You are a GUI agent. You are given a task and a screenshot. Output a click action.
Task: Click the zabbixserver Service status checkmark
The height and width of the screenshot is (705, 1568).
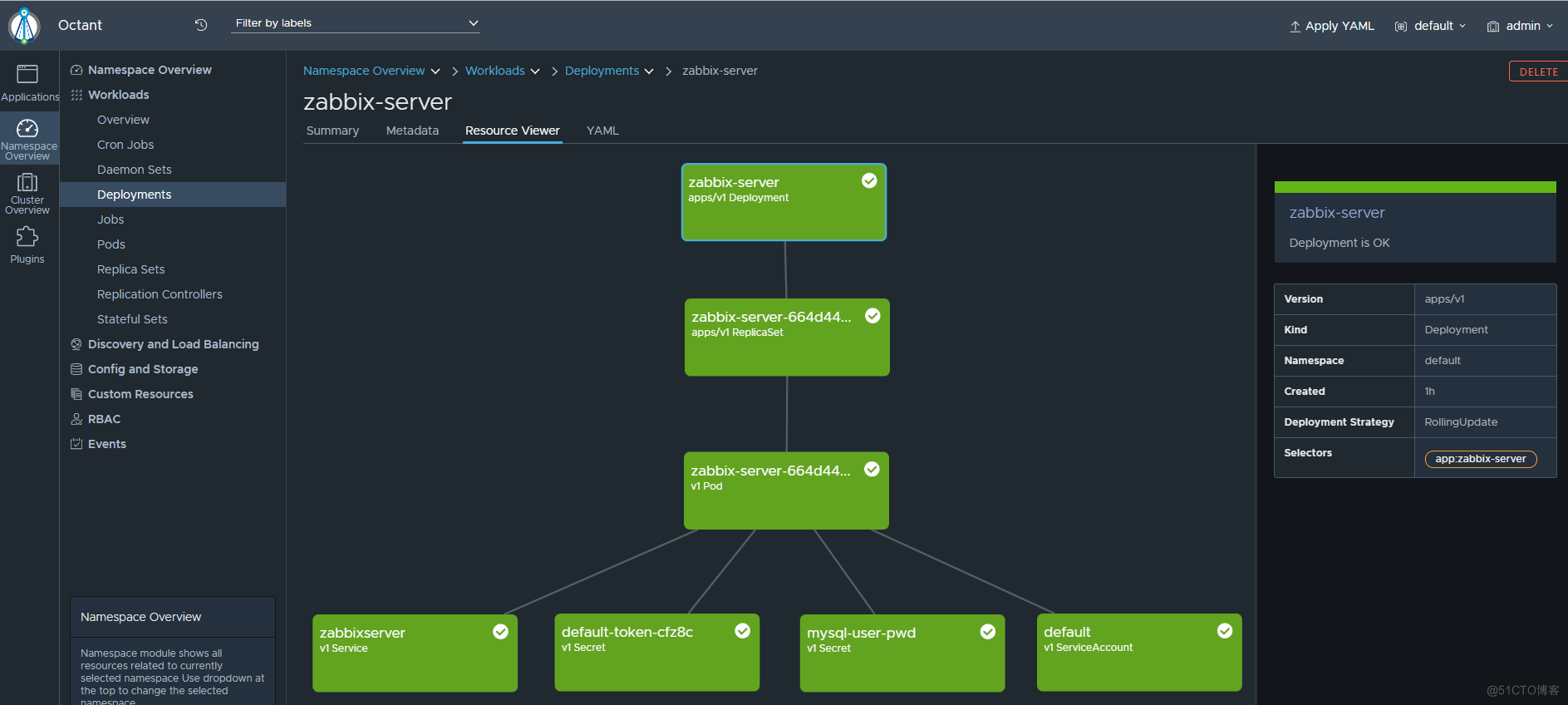(x=500, y=631)
